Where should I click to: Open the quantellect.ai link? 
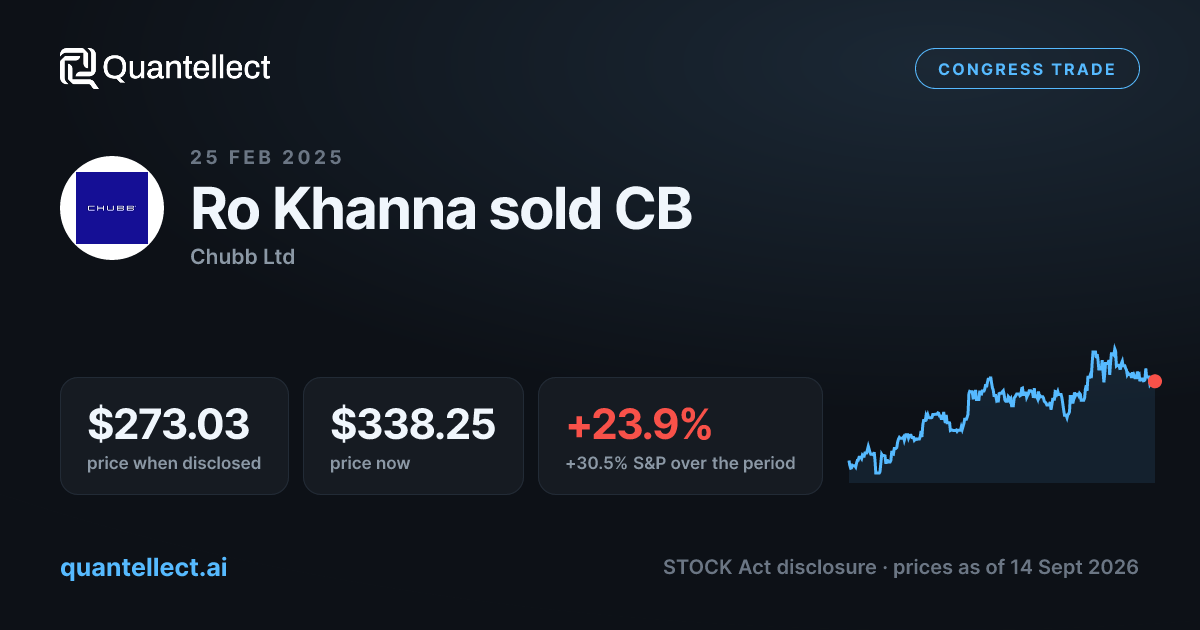pyautogui.click(x=144, y=567)
